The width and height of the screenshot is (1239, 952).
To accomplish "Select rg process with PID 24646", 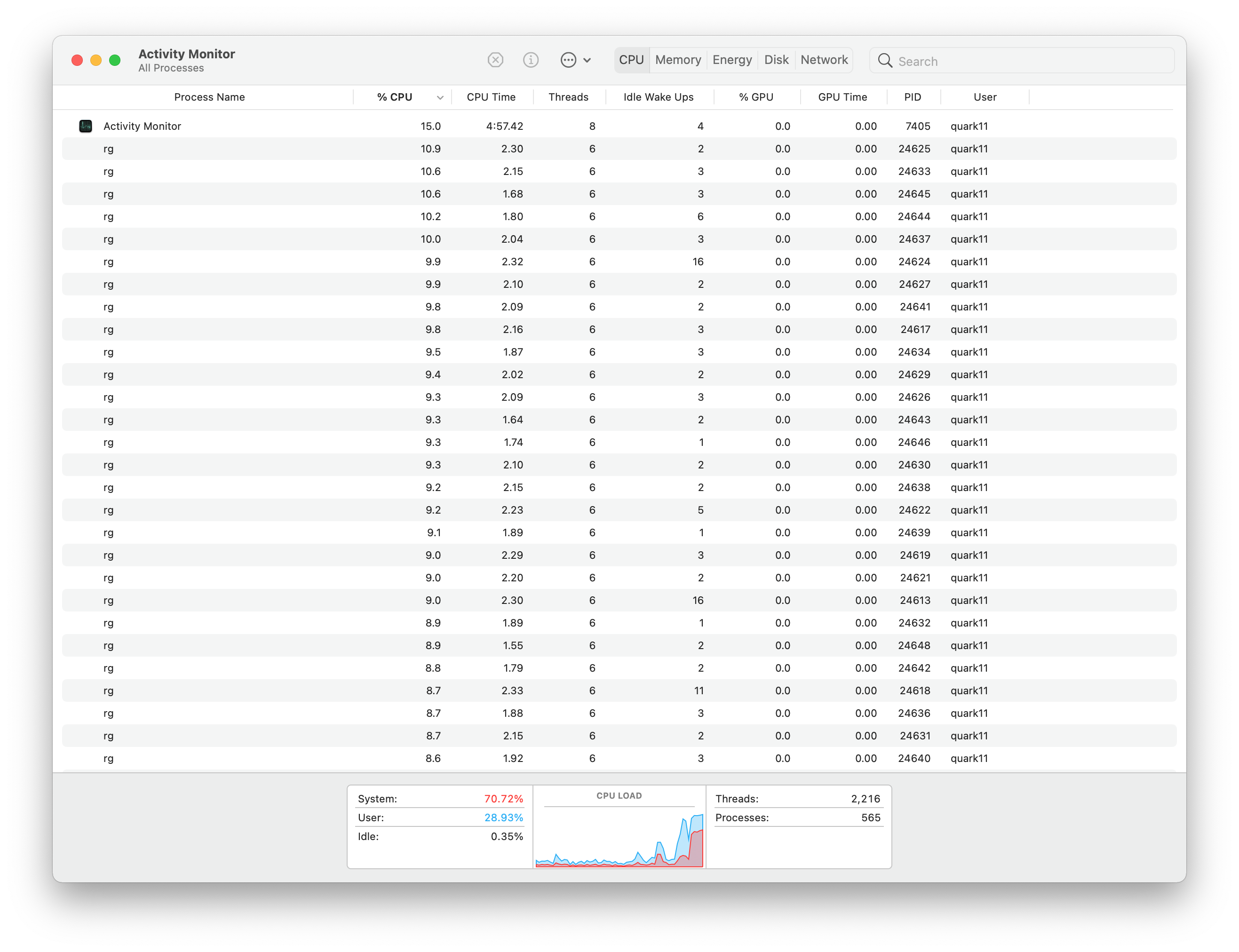I will pyautogui.click(x=619, y=442).
